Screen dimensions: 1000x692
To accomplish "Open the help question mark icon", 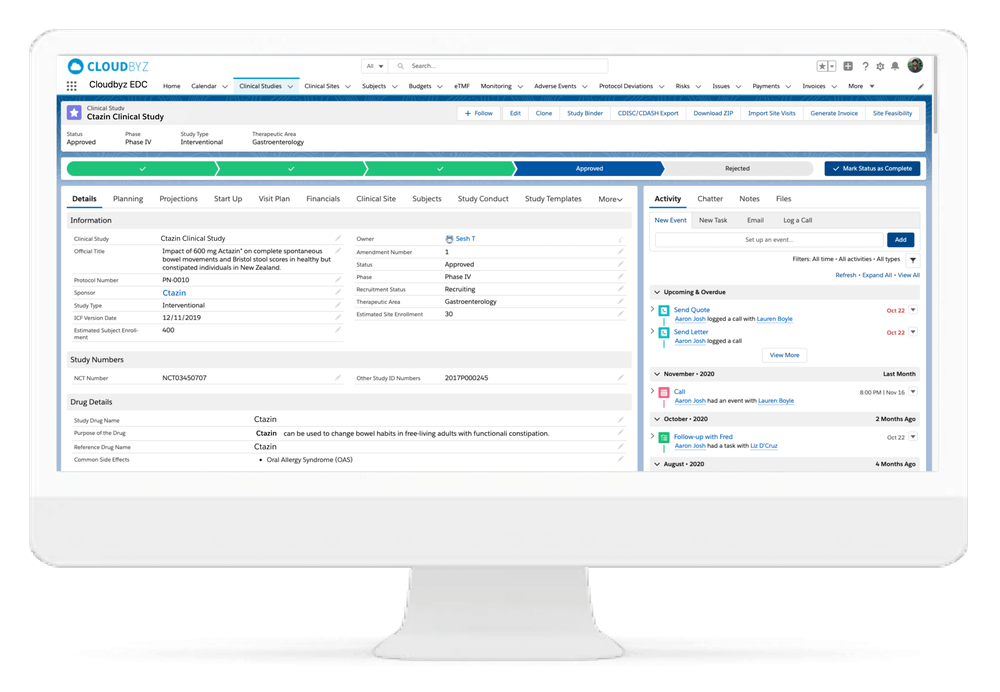I will click(x=865, y=66).
